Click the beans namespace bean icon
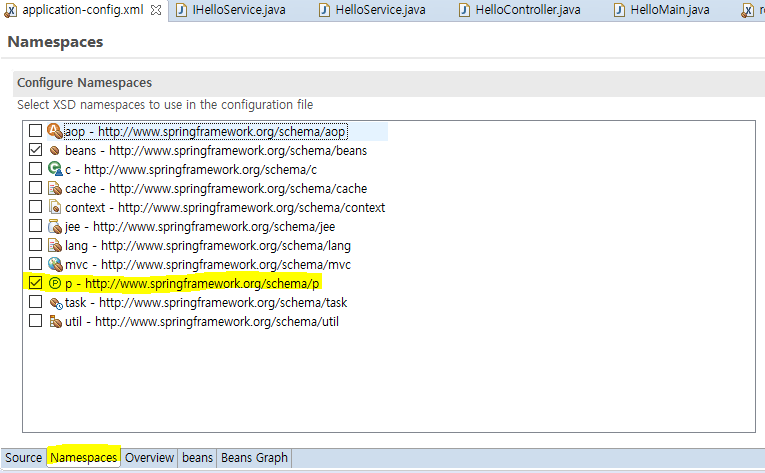Image resolution: width=765 pixels, height=473 pixels. point(55,150)
